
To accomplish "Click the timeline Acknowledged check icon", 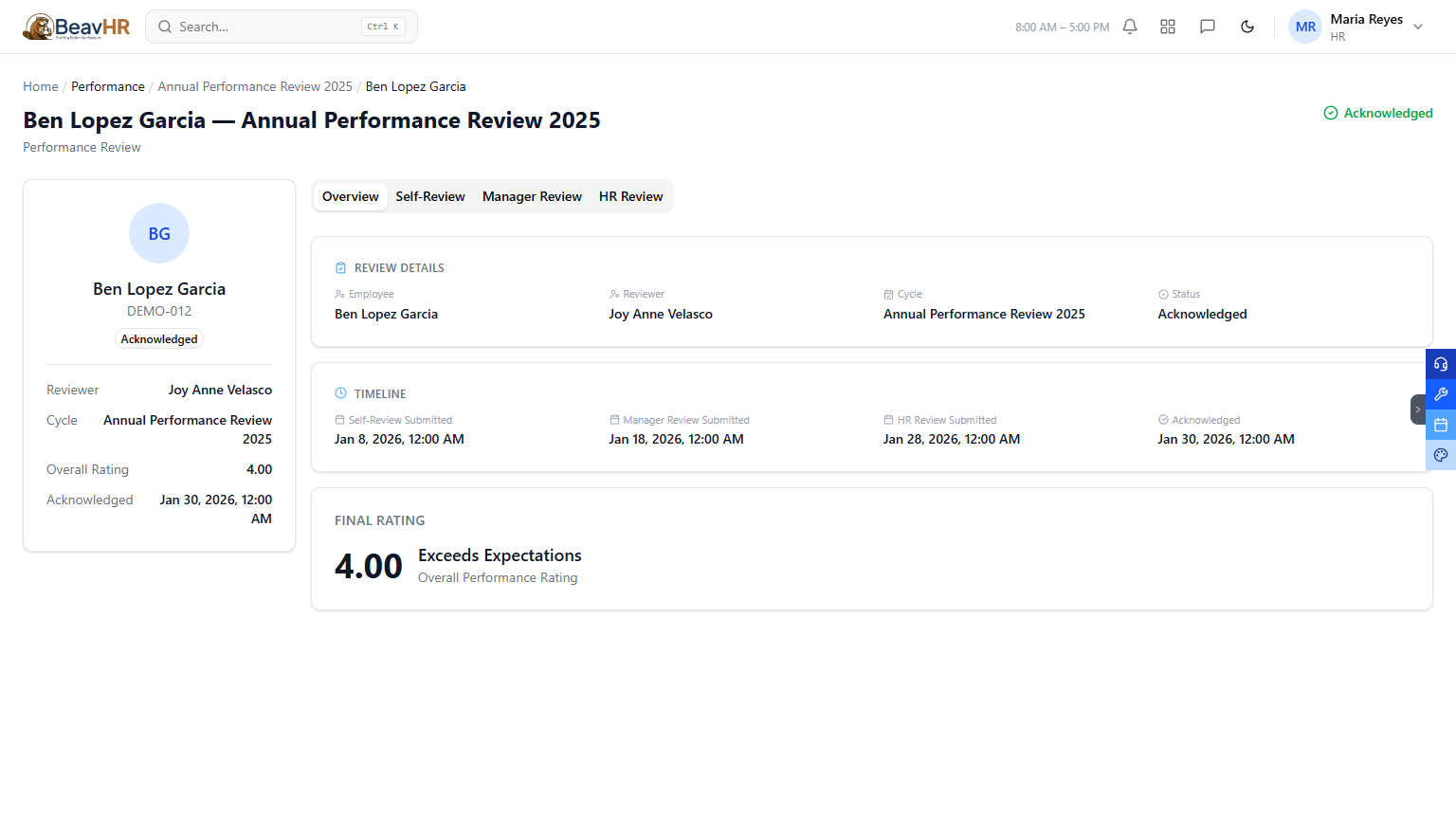I will click(x=1163, y=419).
